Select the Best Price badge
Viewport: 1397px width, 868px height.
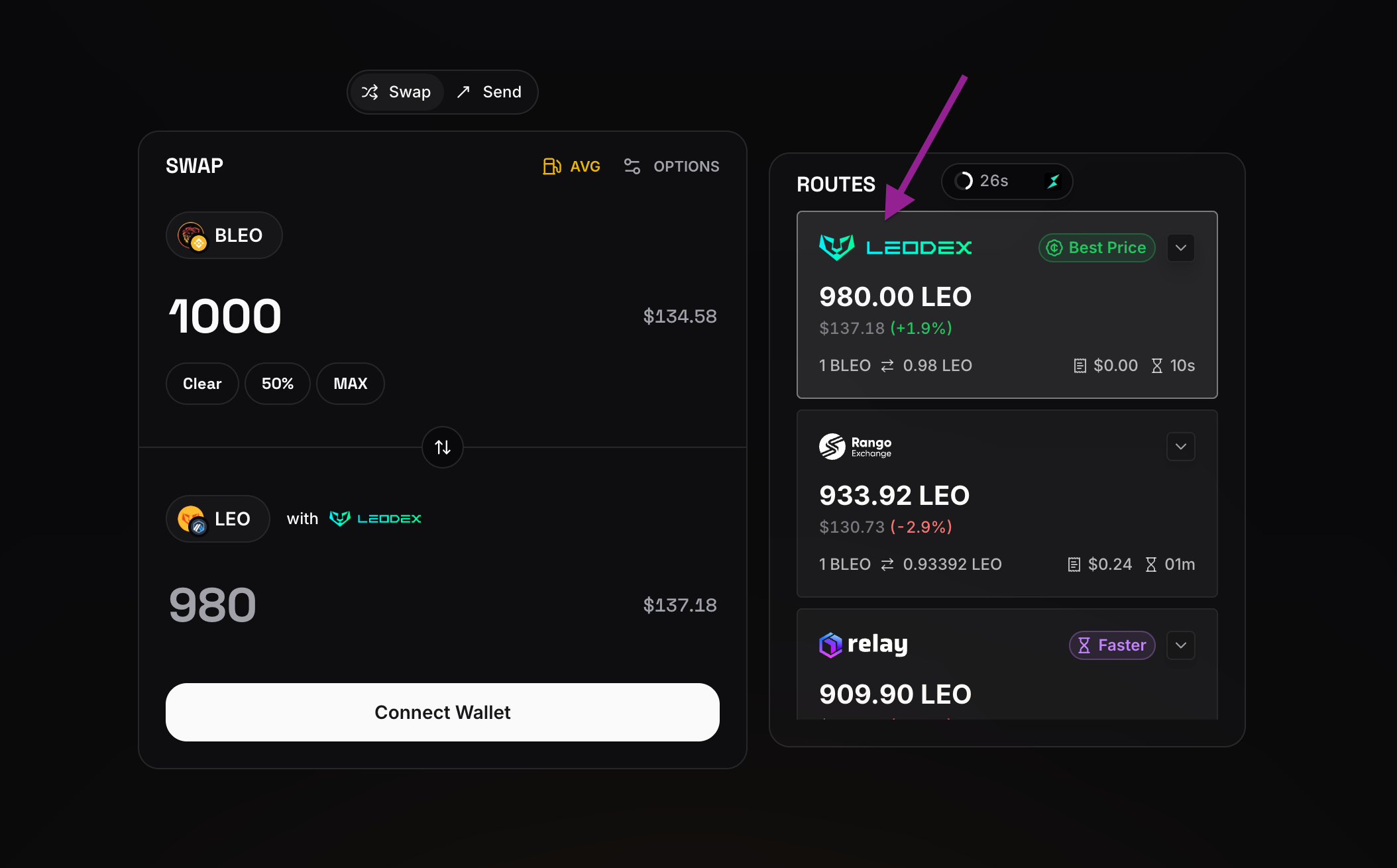coord(1097,248)
